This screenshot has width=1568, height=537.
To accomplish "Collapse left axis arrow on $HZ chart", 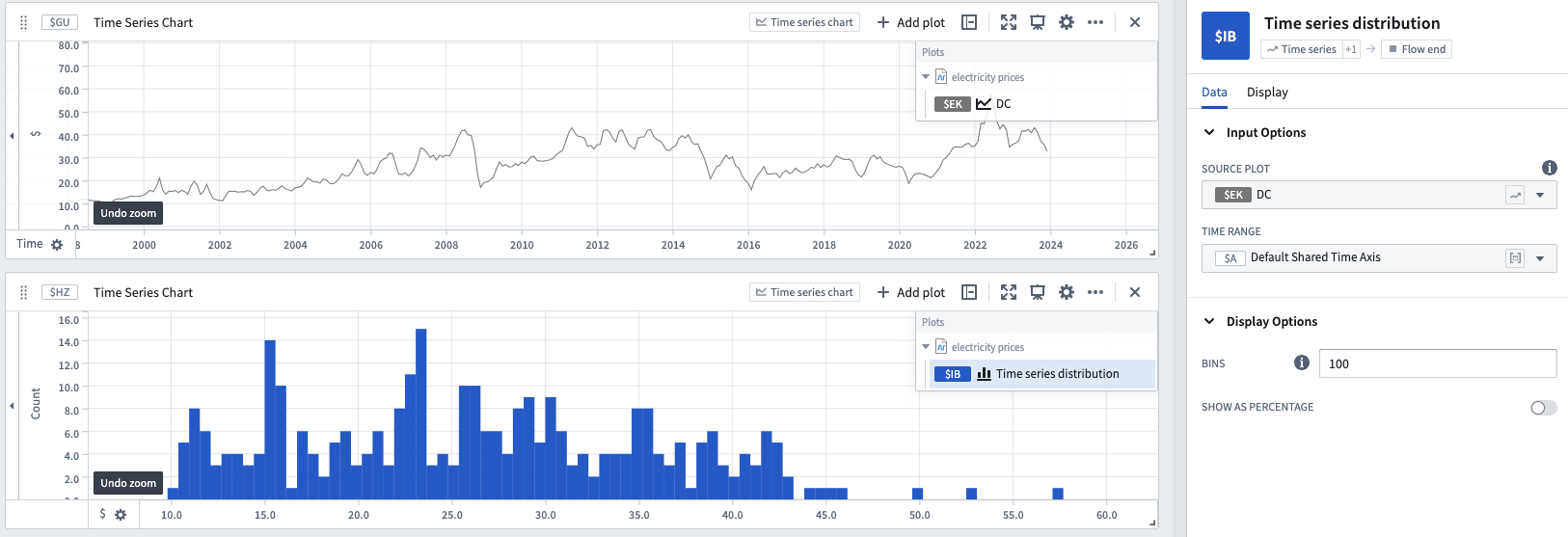I will (x=12, y=406).
